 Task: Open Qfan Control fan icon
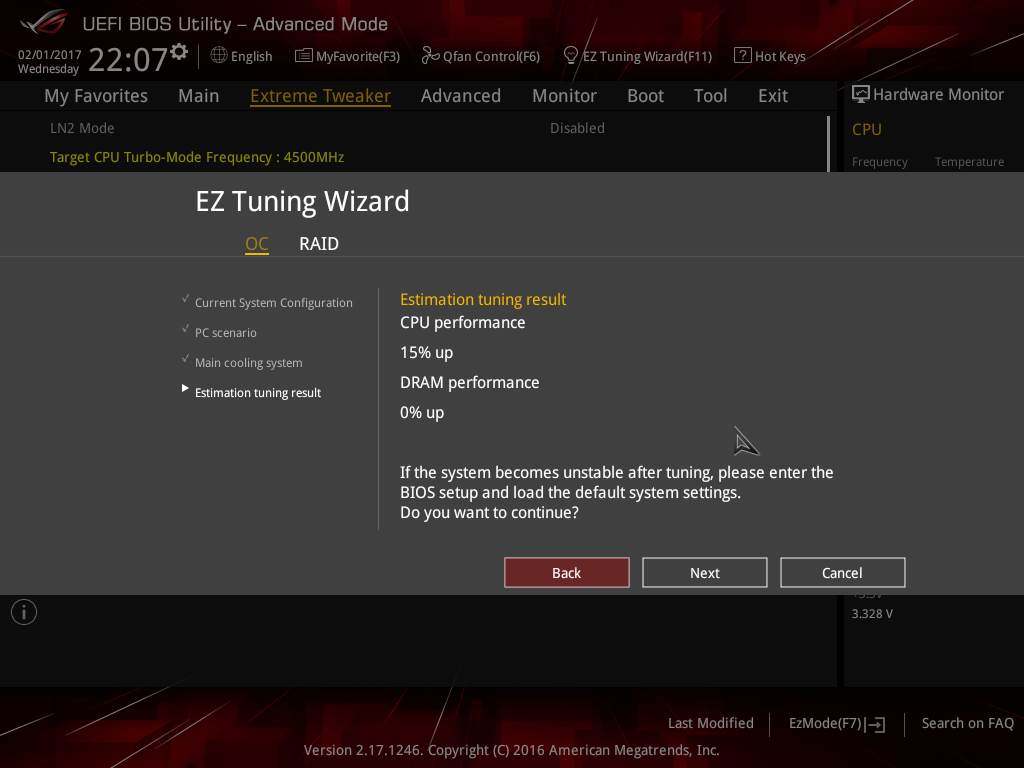[431, 56]
